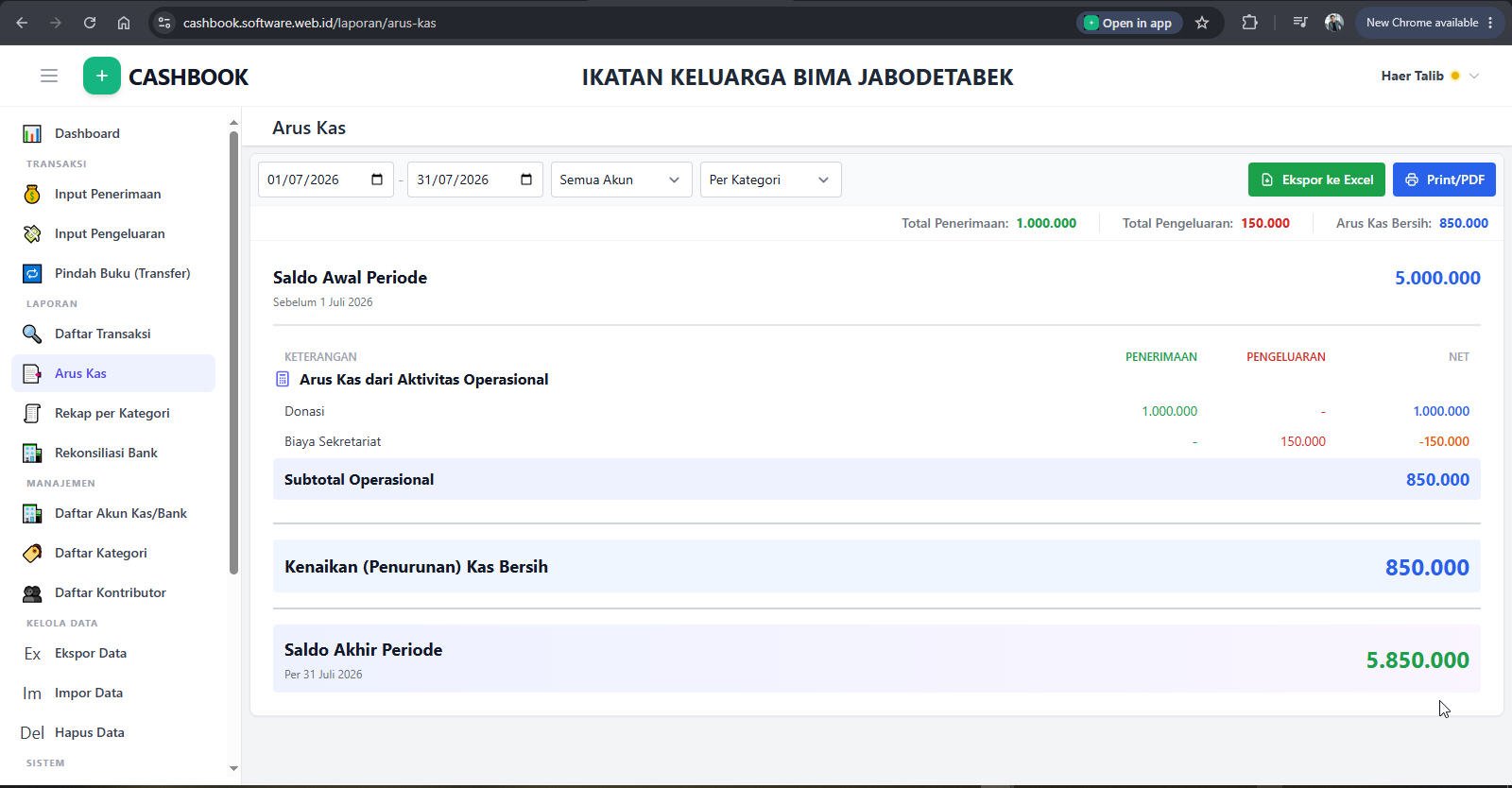
Task: Click the Print/PDF button
Action: 1444,180
